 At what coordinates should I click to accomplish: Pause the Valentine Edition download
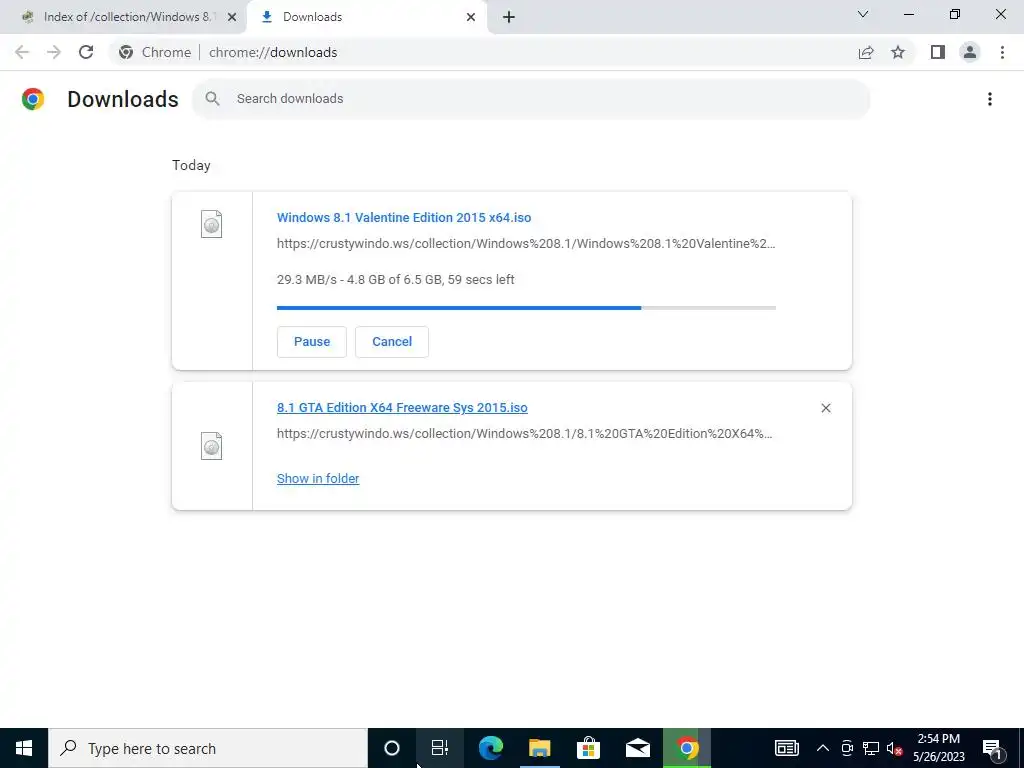pos(312,342)
